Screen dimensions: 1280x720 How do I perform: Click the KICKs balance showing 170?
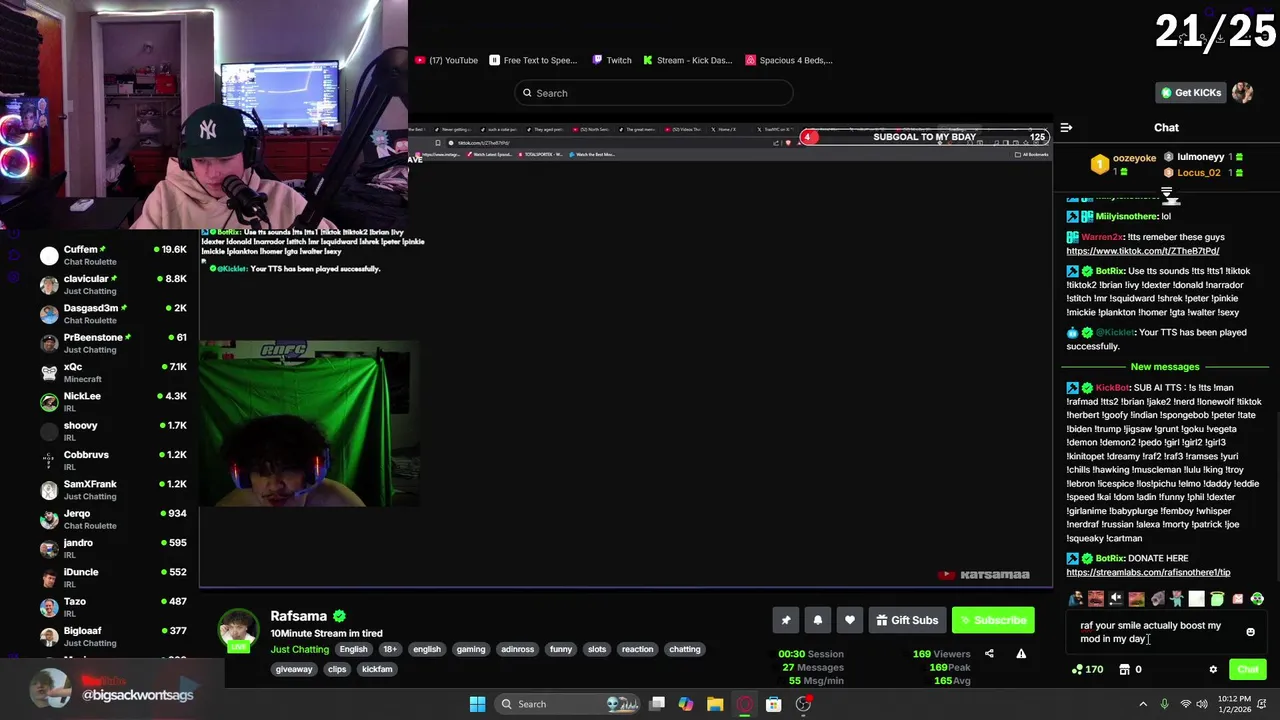pyautogui.click(x=1087, y=670)
